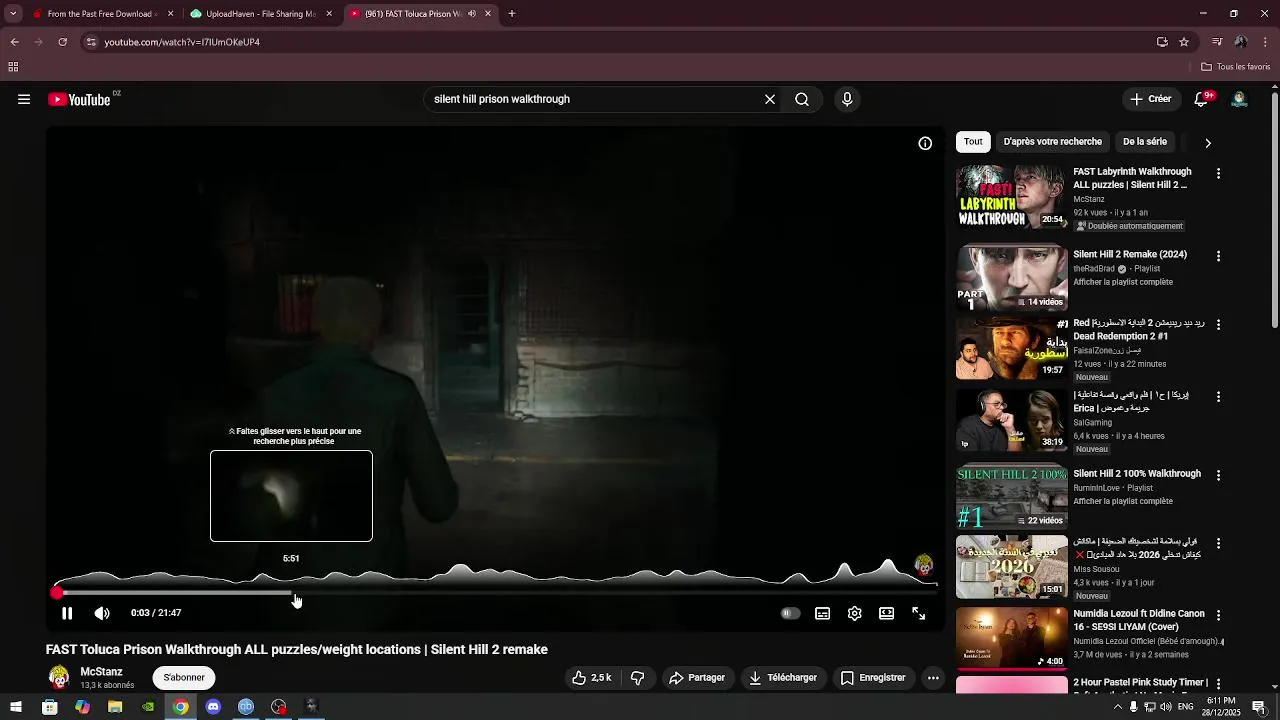Open options for FAST Labyrinth Walkthrough video
Image resolution: width=1280 pixels, height=720 pixels.
1218,173
